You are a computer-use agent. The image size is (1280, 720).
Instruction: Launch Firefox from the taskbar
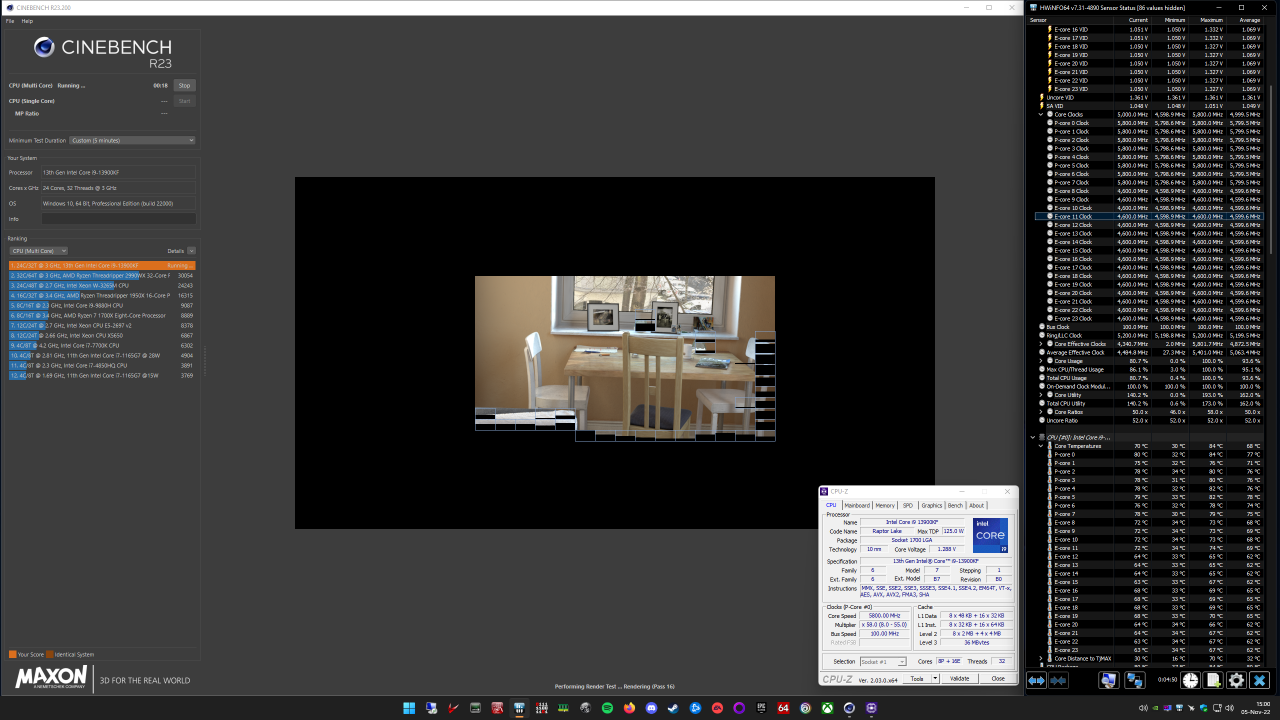pos(628,710)
